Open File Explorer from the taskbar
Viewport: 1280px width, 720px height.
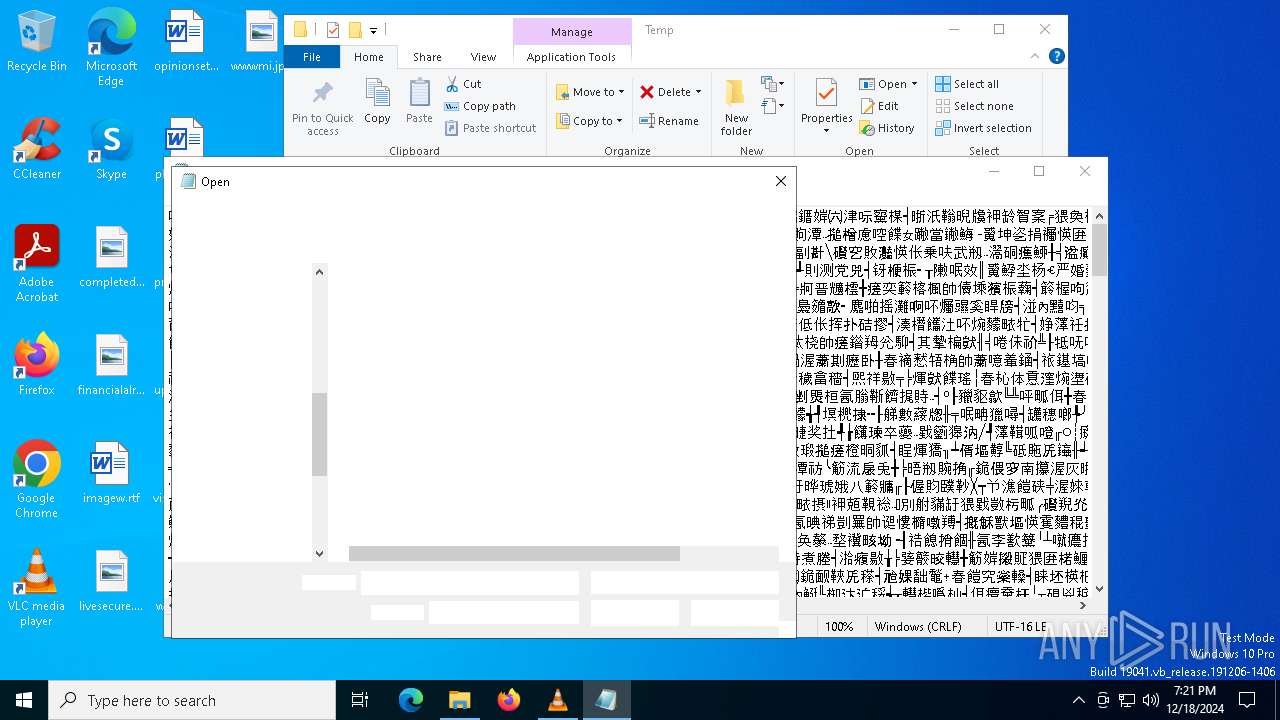[x=459, y=700]
